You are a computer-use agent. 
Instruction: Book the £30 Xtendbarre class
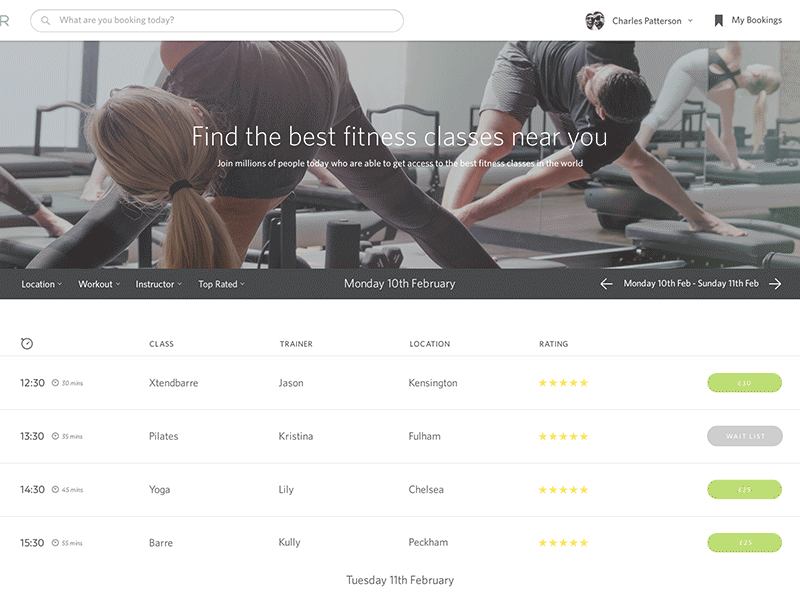(x=744, y=382)
